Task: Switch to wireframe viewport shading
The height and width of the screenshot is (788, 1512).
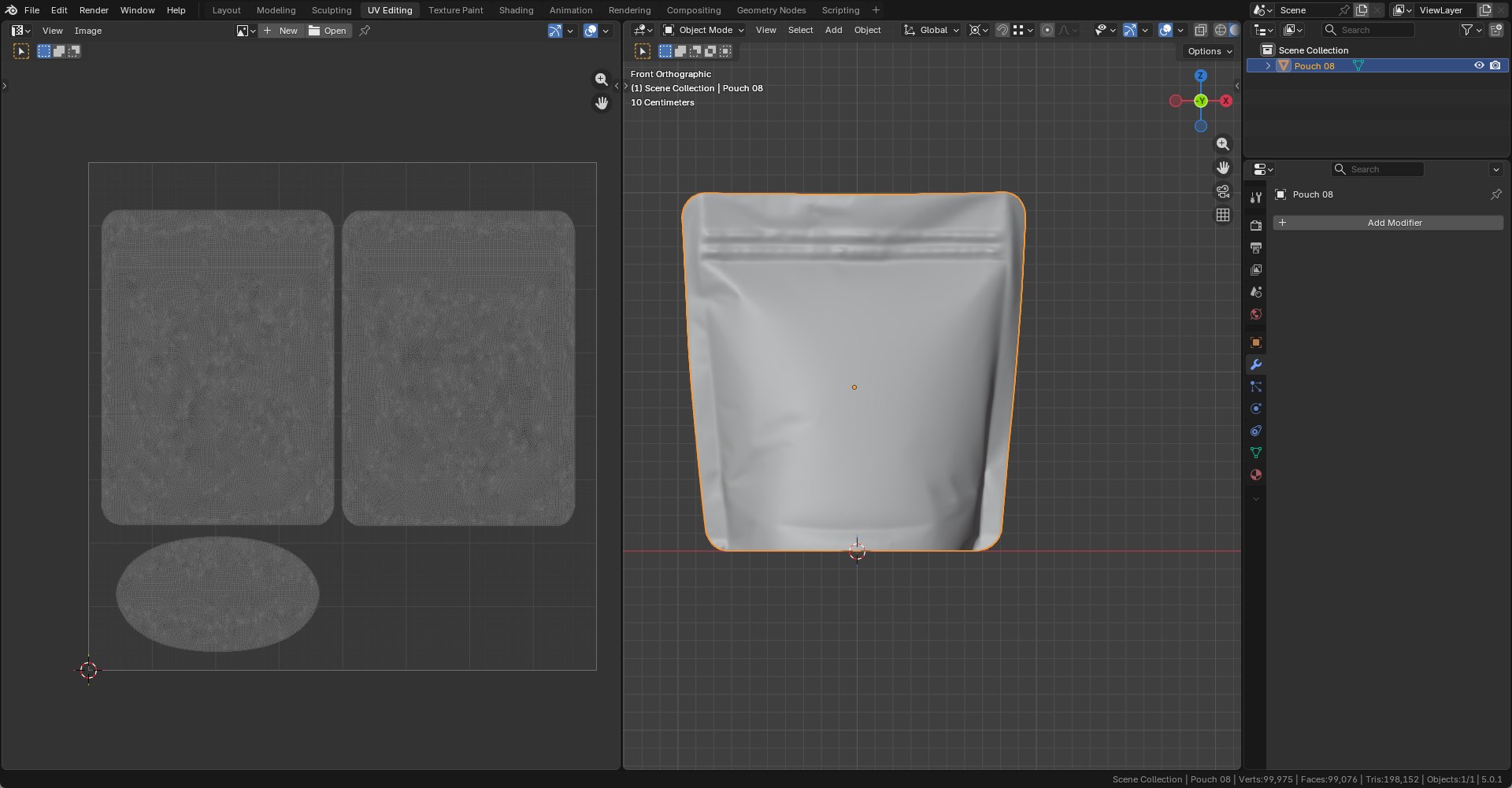Action: (x=1220, y=30)
